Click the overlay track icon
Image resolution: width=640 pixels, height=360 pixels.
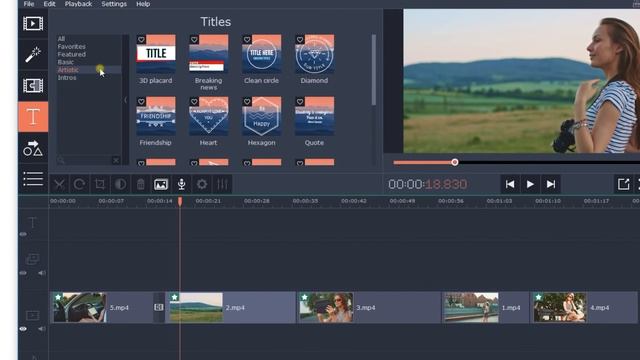coord(32,259)
